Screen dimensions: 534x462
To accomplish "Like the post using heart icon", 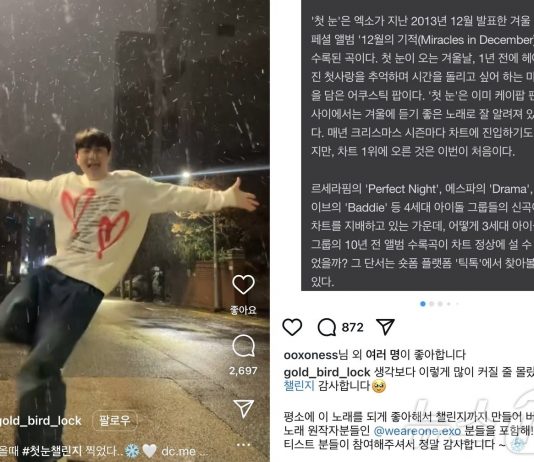I will (292, 327).
